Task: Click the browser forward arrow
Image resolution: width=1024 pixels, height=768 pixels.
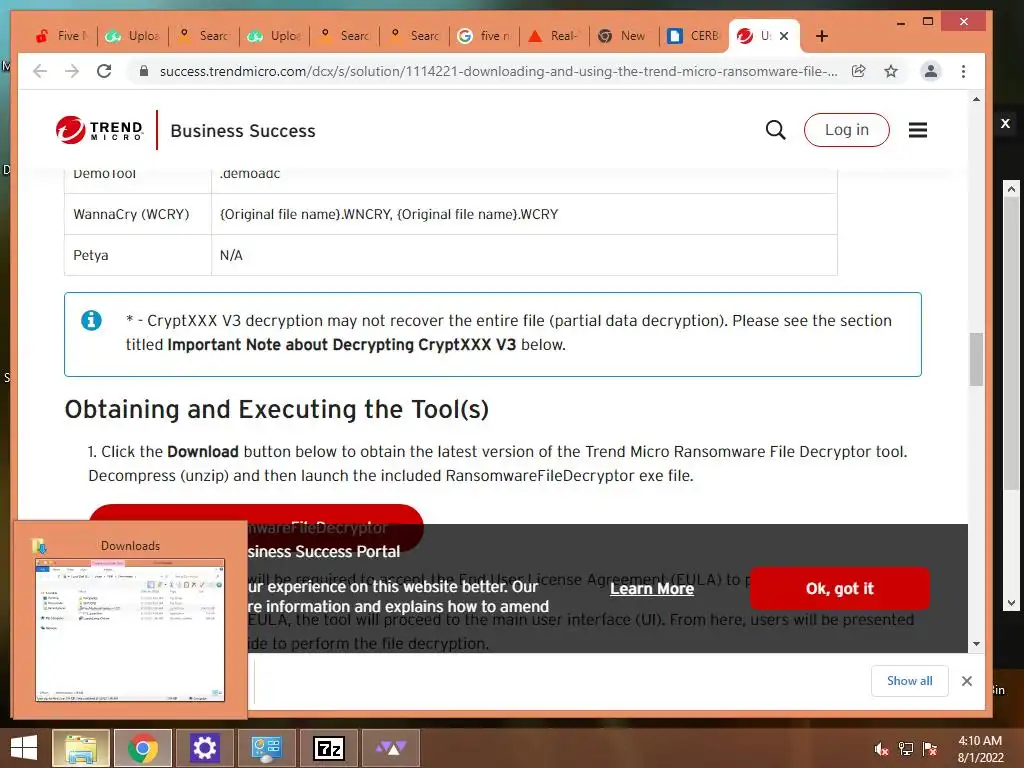Action: pos(72,71)
